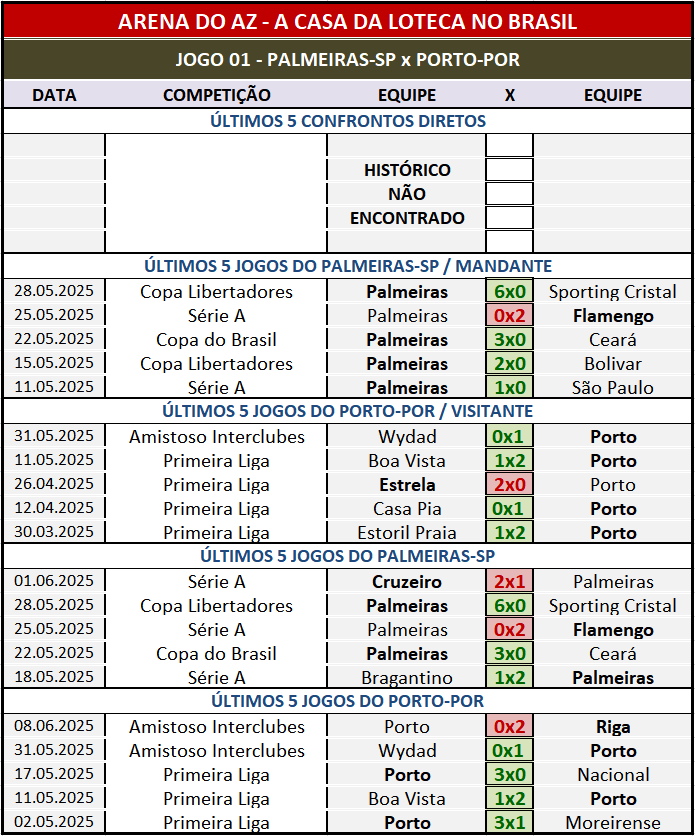Click the Riga team name
The image size is (695, 836).
coord(613,727)
